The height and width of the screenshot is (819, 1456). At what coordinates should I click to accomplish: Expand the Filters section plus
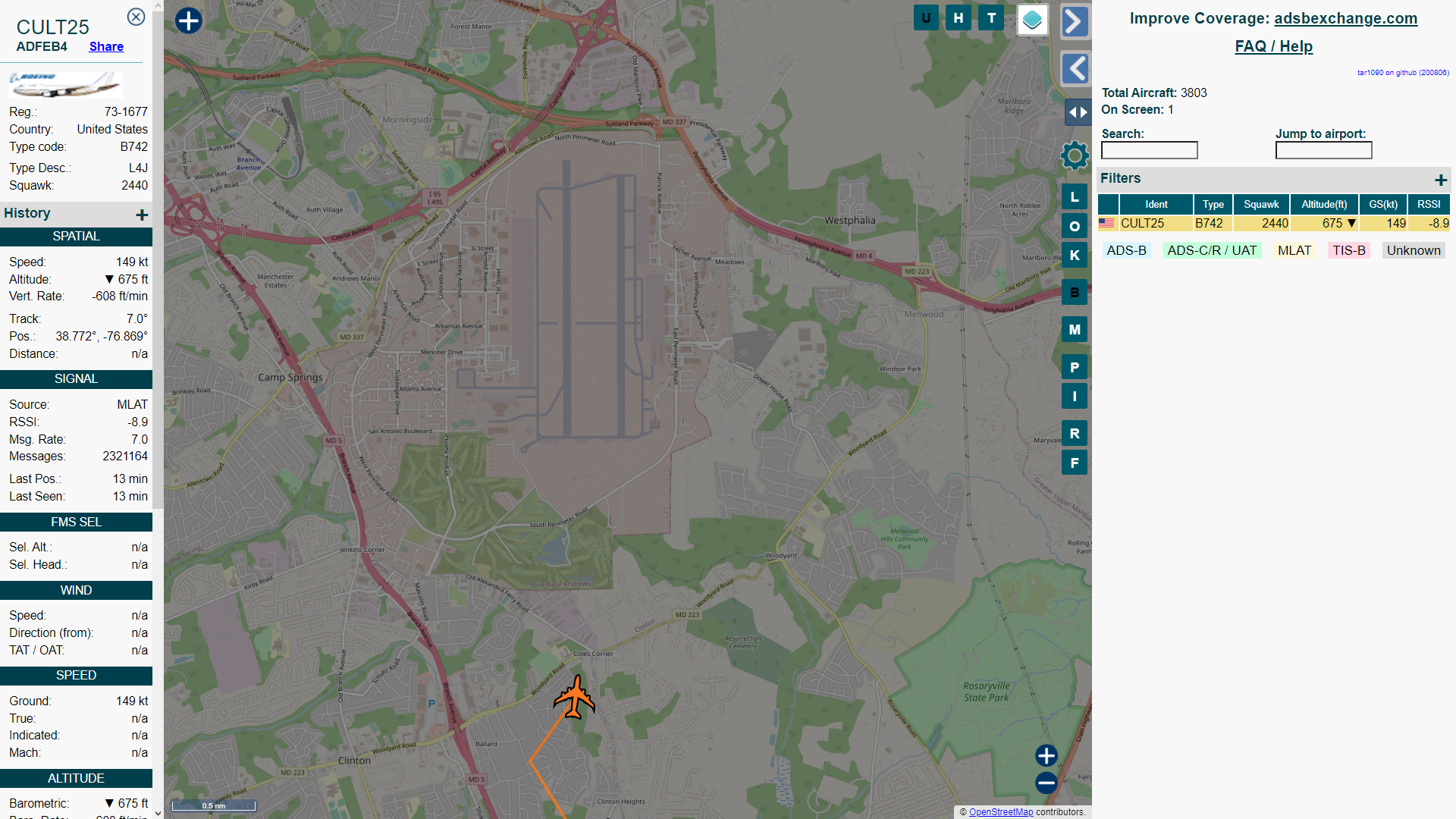click(x=1441, y=180)
